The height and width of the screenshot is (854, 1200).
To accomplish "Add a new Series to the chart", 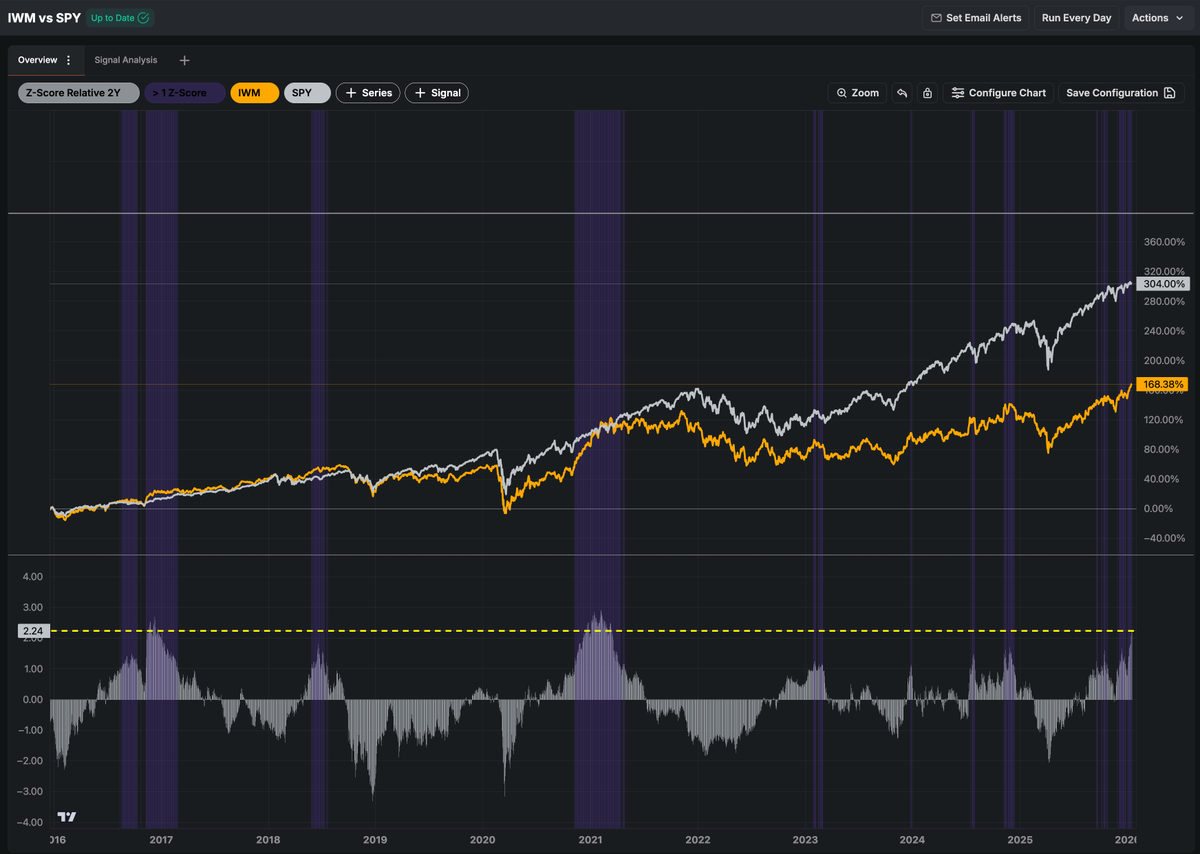I will tap(367, 92).
